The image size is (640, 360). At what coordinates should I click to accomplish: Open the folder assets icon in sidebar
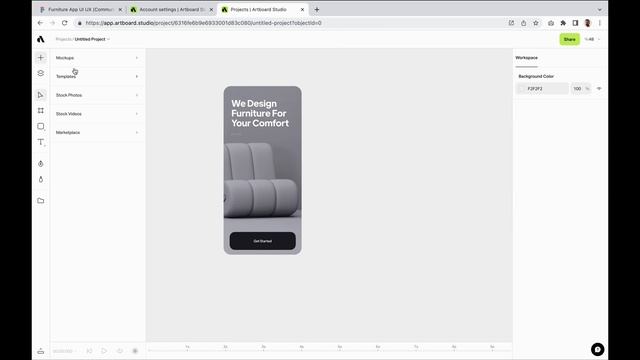tap(40, 200)
